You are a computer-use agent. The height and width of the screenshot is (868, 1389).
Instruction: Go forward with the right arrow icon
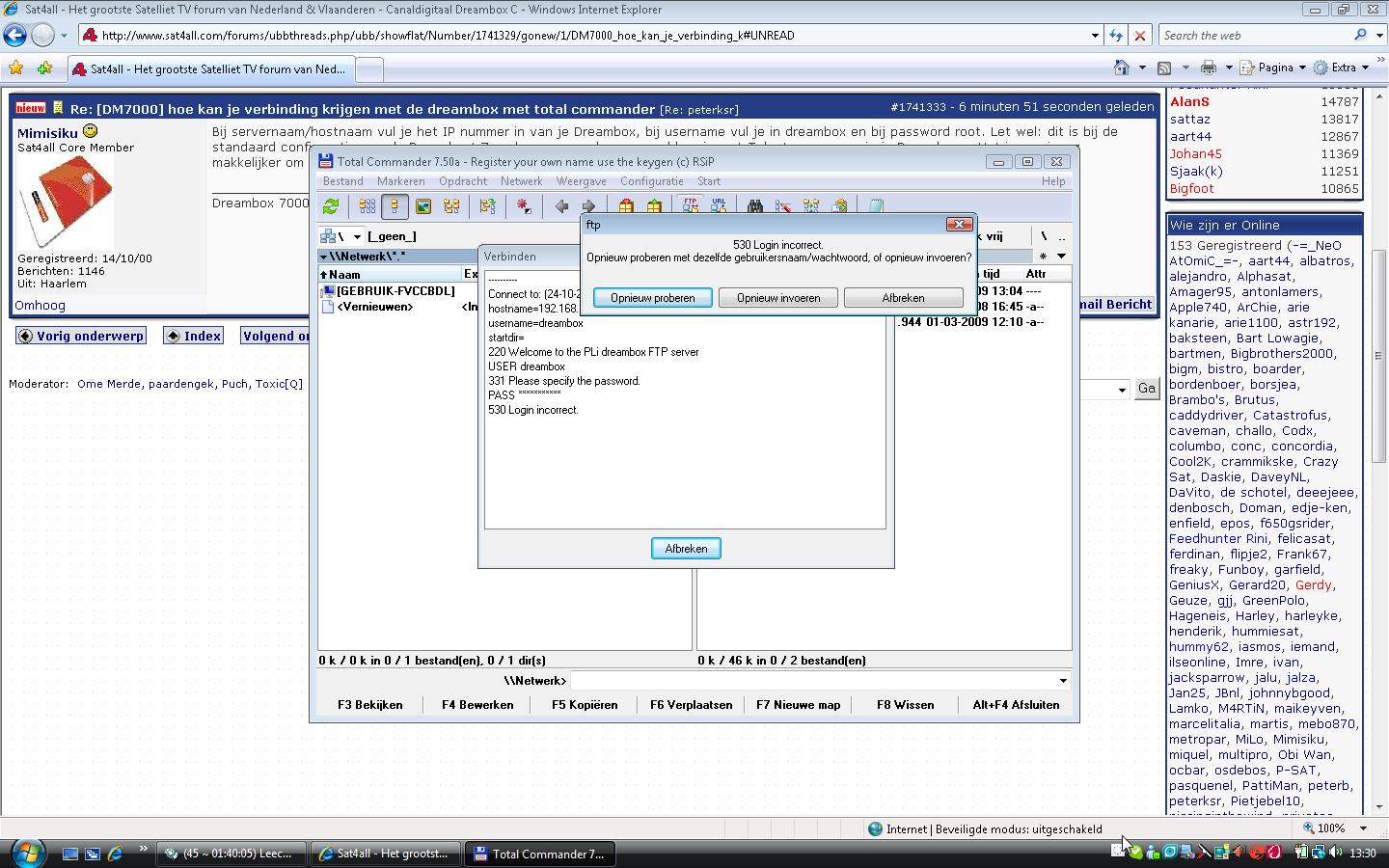pos(588,205)
